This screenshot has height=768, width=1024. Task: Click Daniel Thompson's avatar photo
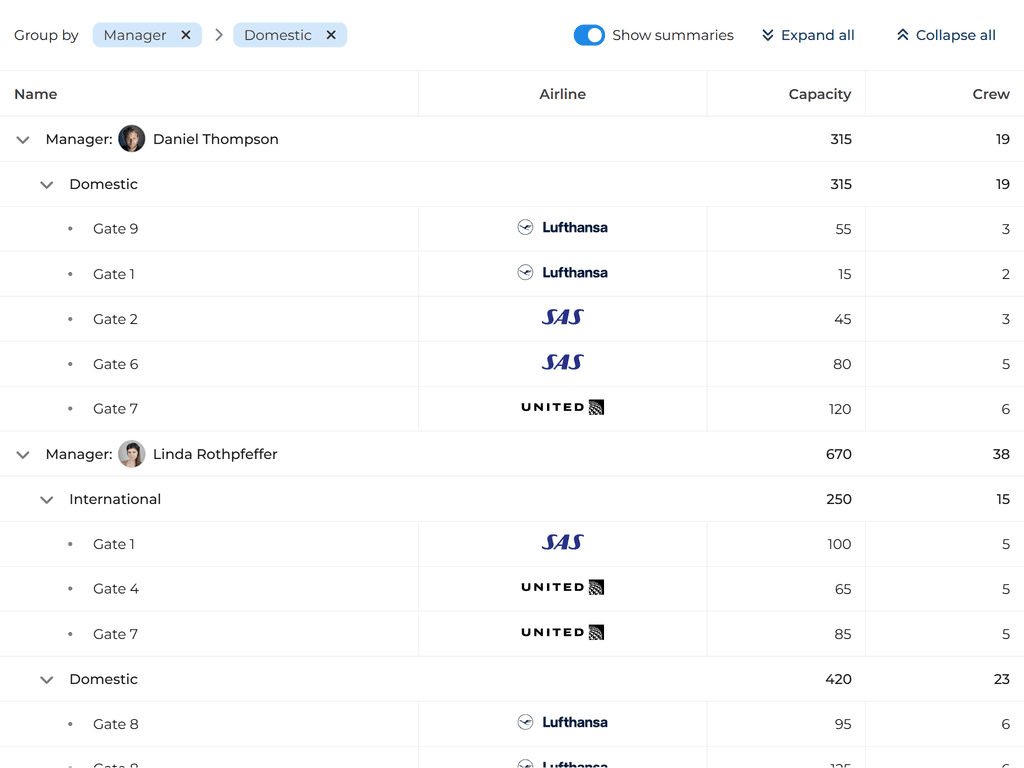tap(132, 139)
